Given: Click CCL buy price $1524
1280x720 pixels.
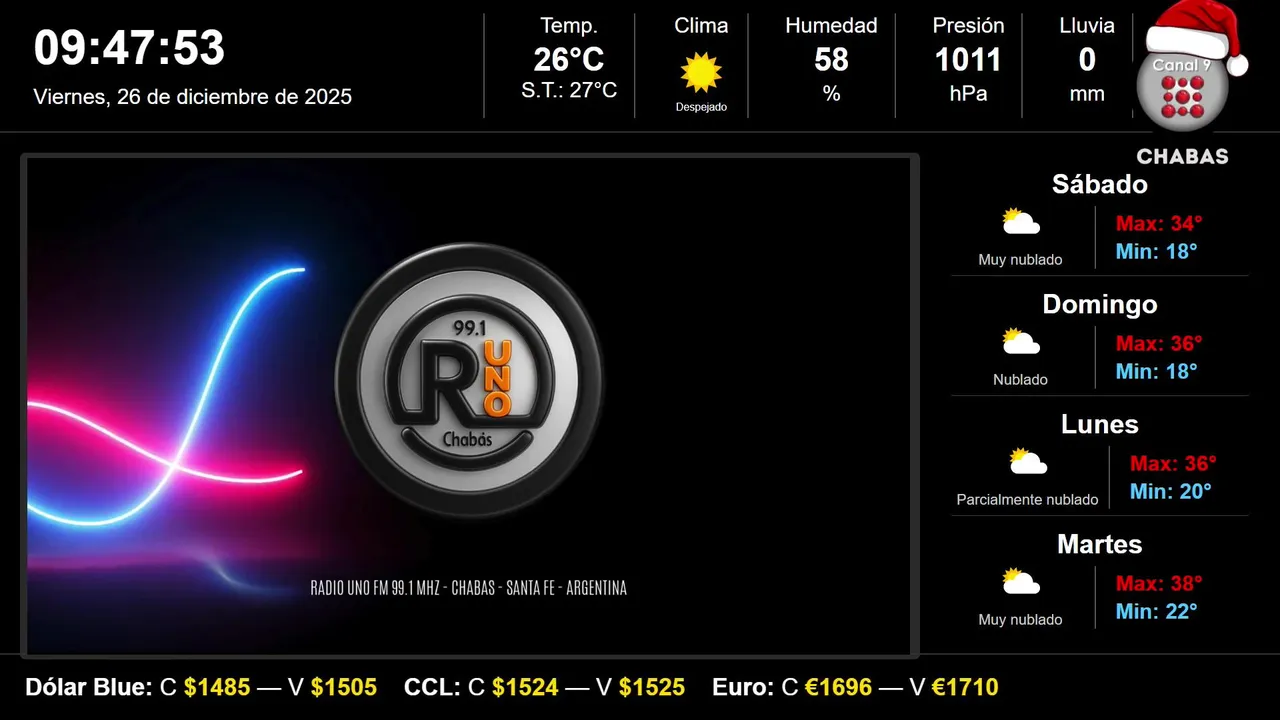Looking at the screenshot, I should pyautogui.click(x=525, y=687).
